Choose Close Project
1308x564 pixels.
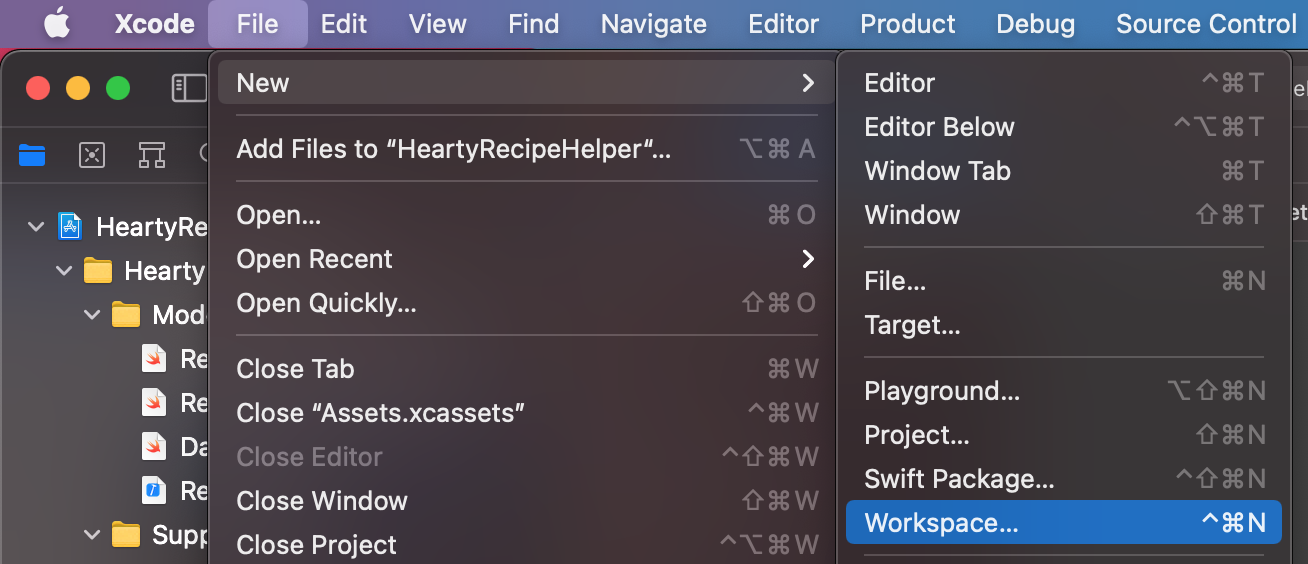click(x=526, y=545)
